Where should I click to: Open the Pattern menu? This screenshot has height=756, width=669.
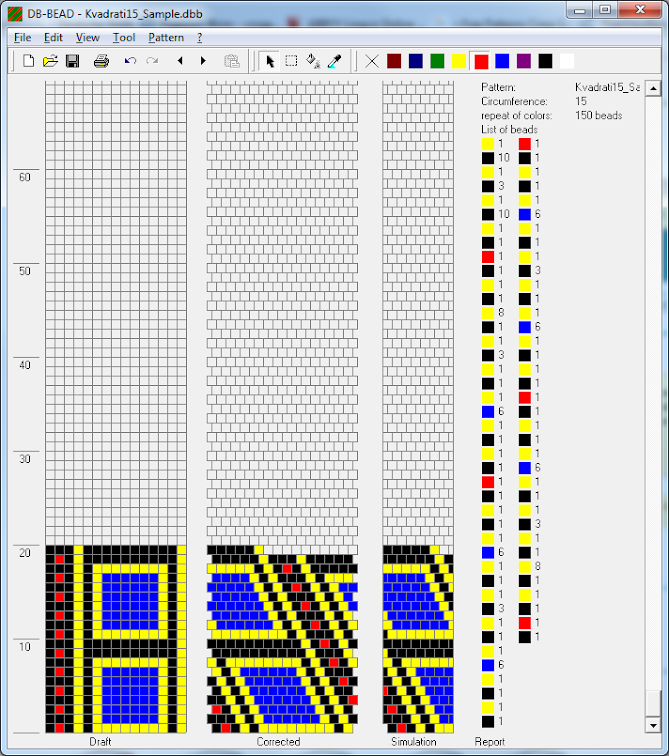pyautogui.click(x=166, y=38)
